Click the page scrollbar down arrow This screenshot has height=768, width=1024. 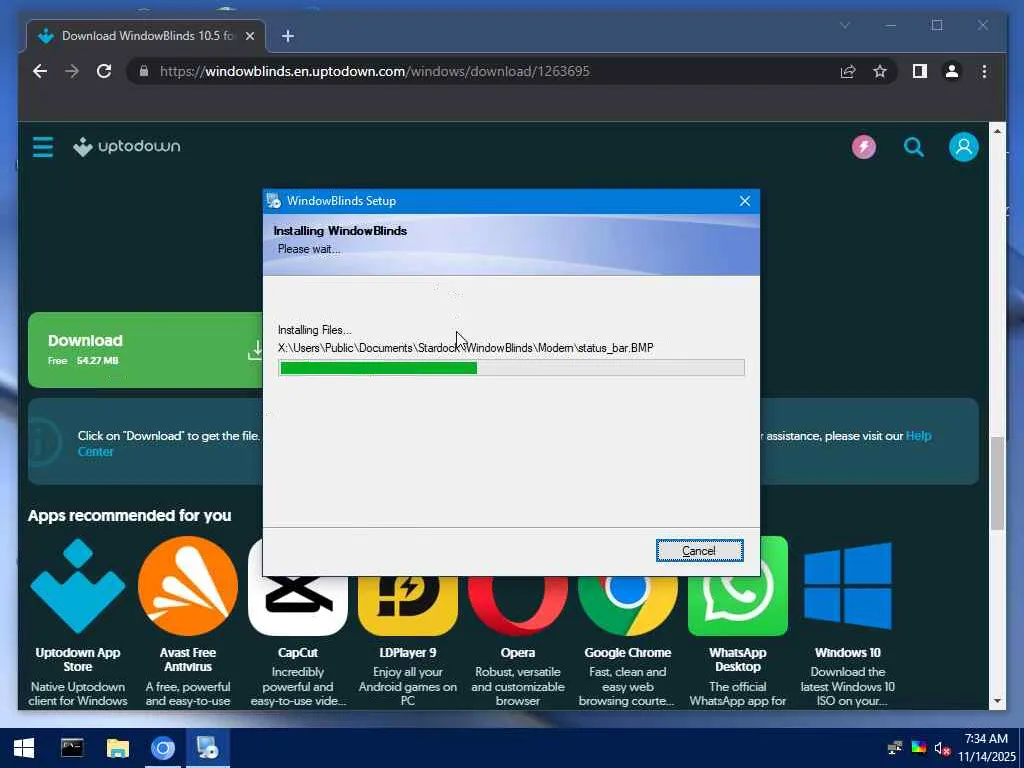point(997,701)
